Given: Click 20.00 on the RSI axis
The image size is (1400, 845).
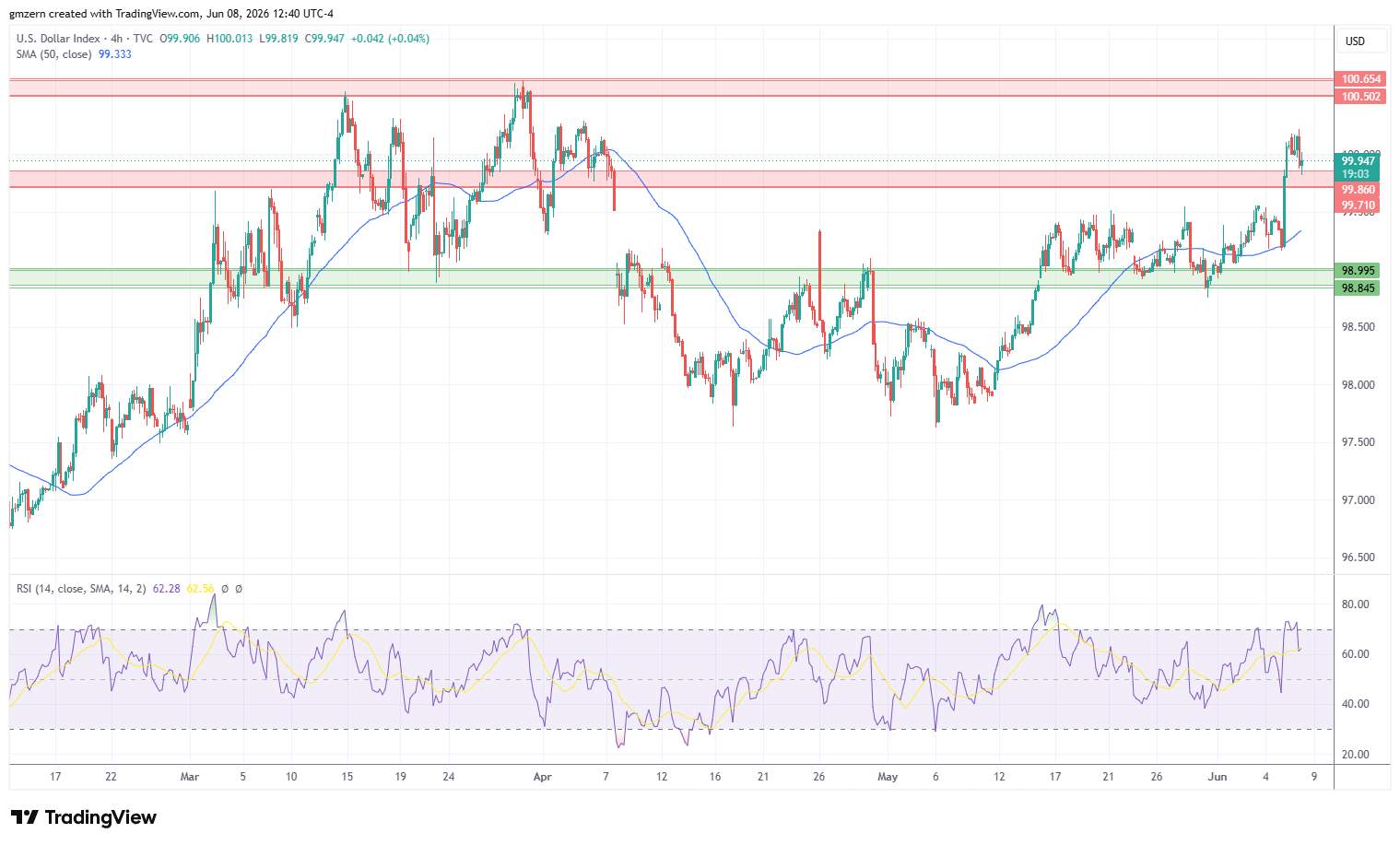Looking at the screenshot, I should pyautogui.click(x=1356, y=755).
